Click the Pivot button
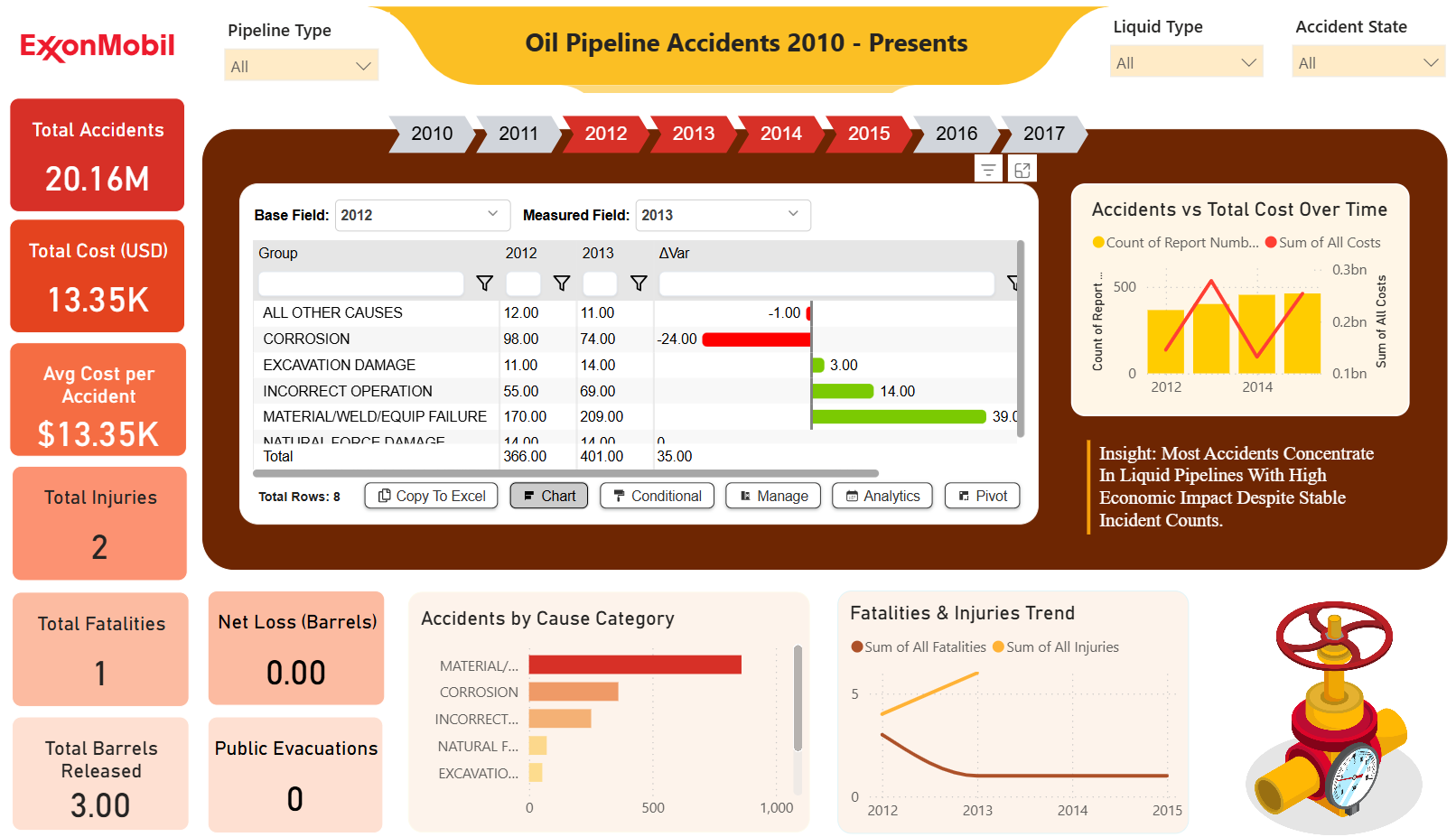This screenshot has height=837, width=1456. 983,496
